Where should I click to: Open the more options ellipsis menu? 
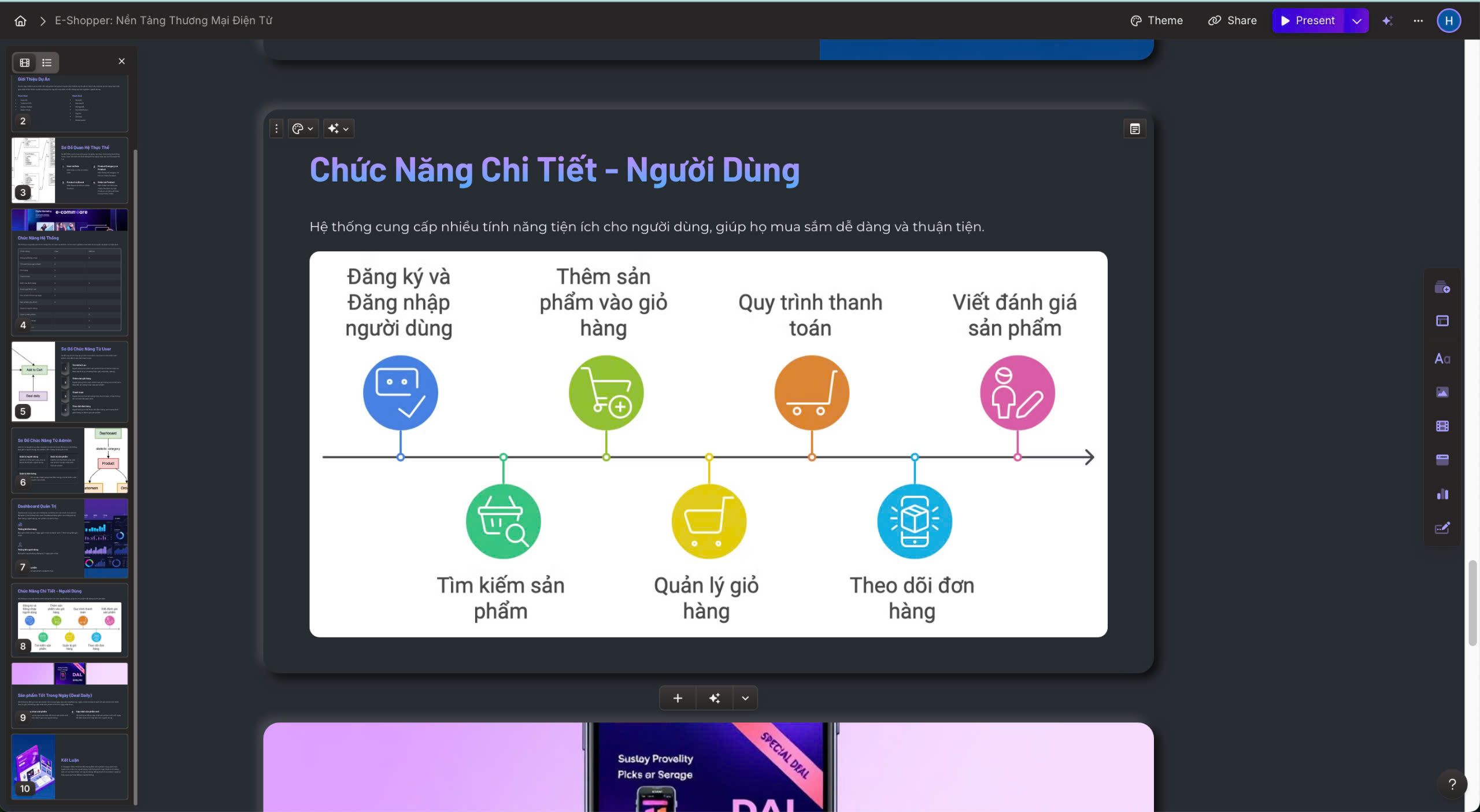1418,20
